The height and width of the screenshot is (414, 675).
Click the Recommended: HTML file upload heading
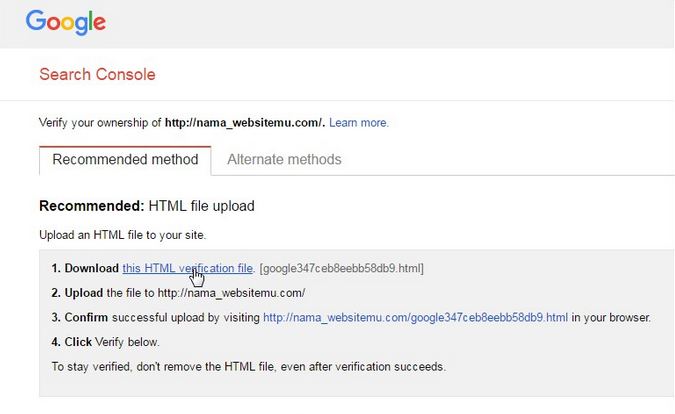click(x=147, y=206)
